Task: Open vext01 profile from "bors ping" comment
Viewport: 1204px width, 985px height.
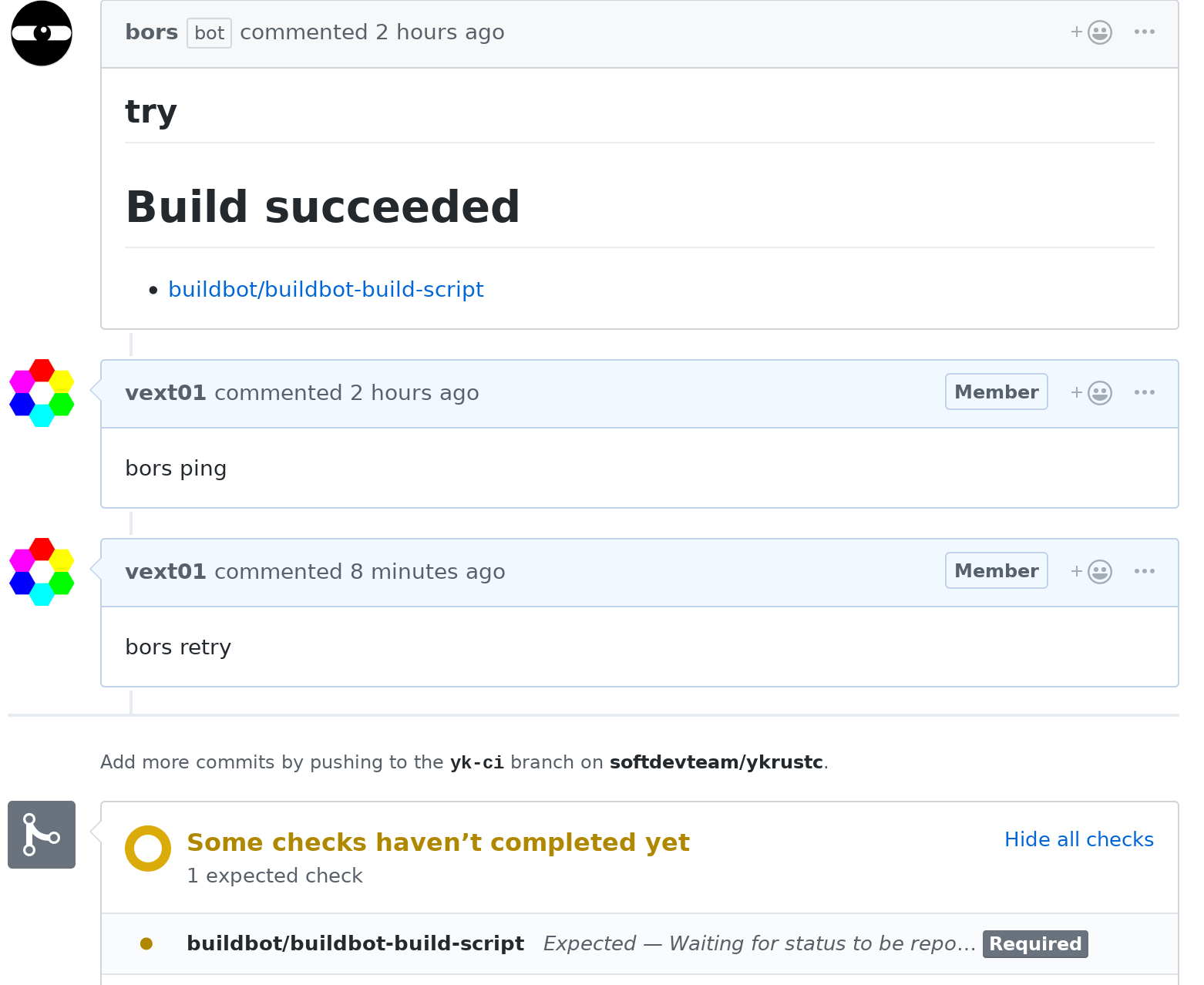Action: (166, 393)
